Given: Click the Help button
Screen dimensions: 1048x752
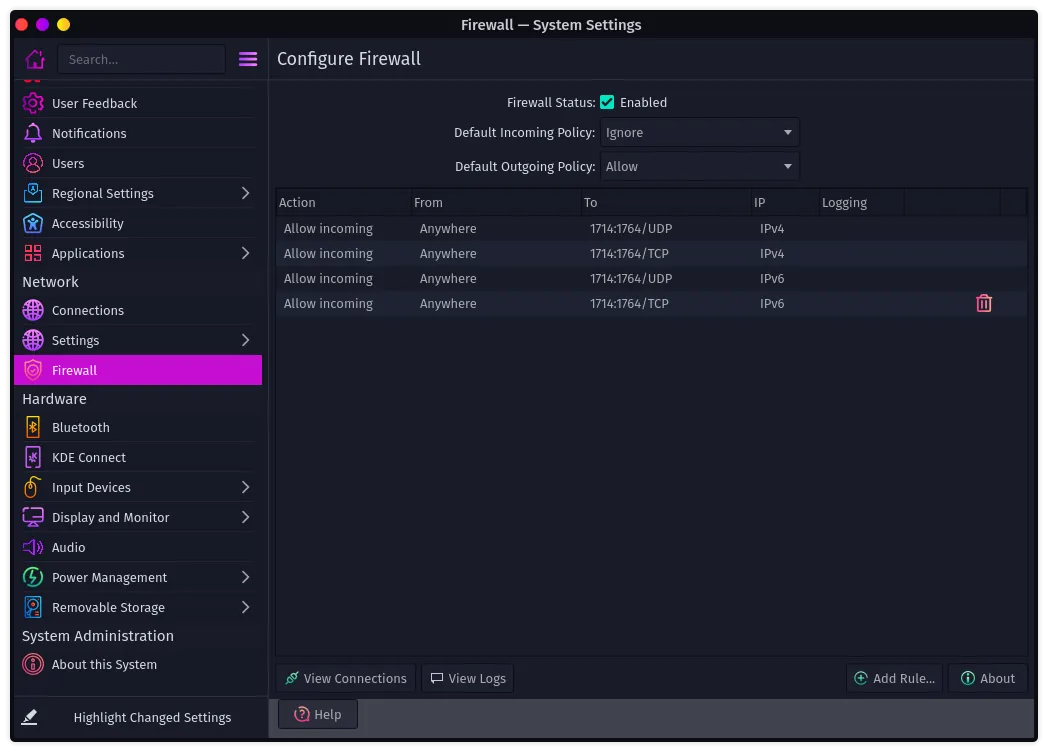Looking at the screenshot, I should pos(318,715).
